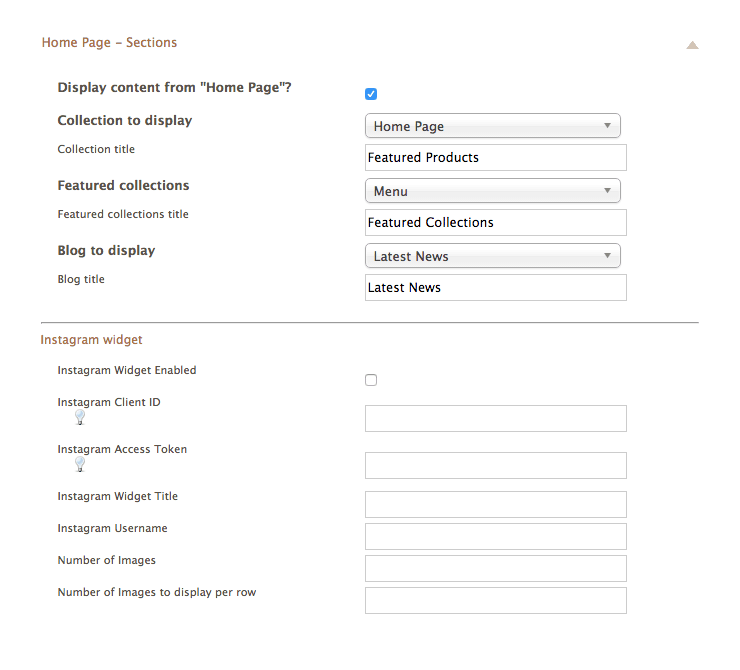
Task: Click the "Blog to display" label
Action: click(106, 251)
